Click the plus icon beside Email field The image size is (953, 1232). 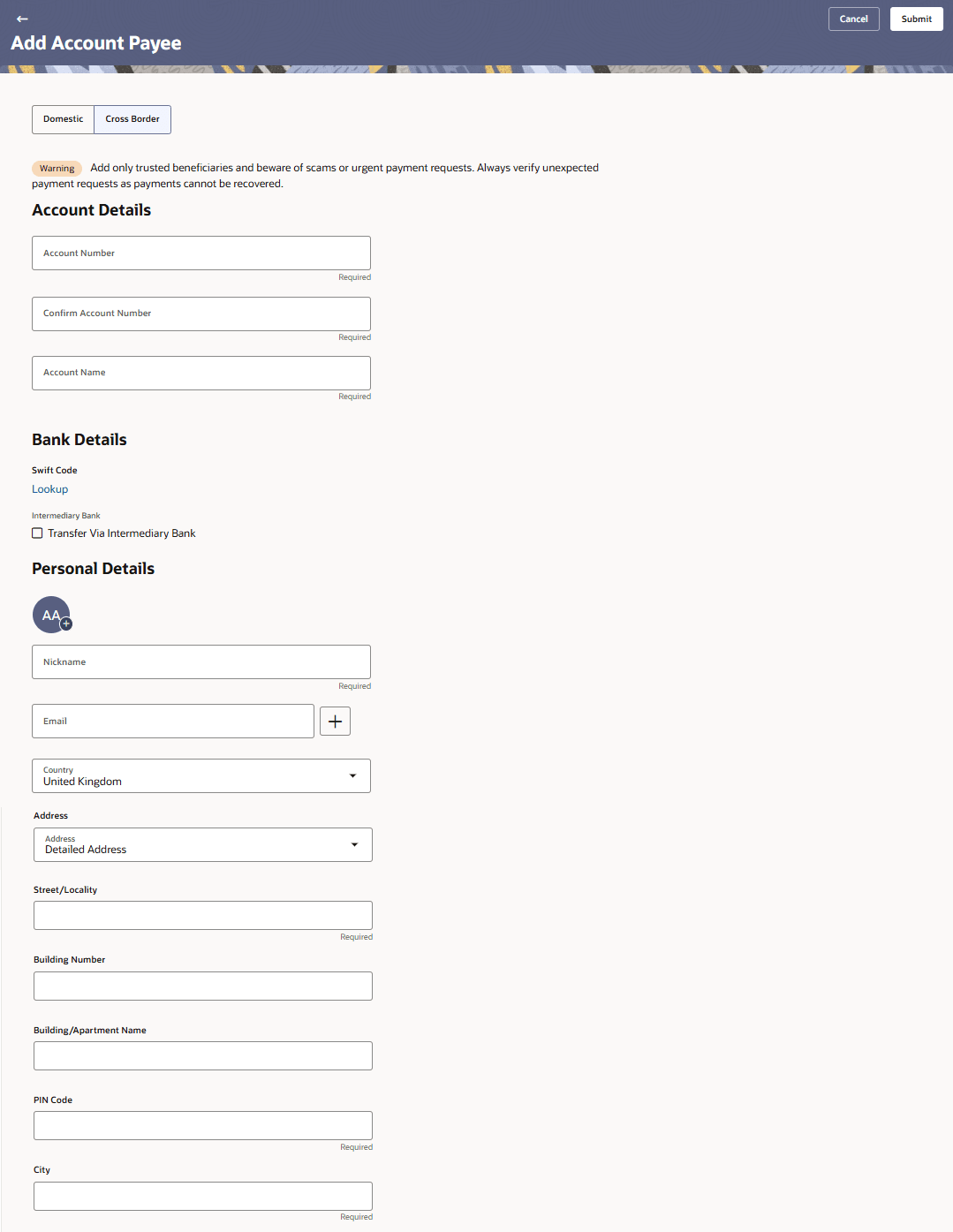335,721
